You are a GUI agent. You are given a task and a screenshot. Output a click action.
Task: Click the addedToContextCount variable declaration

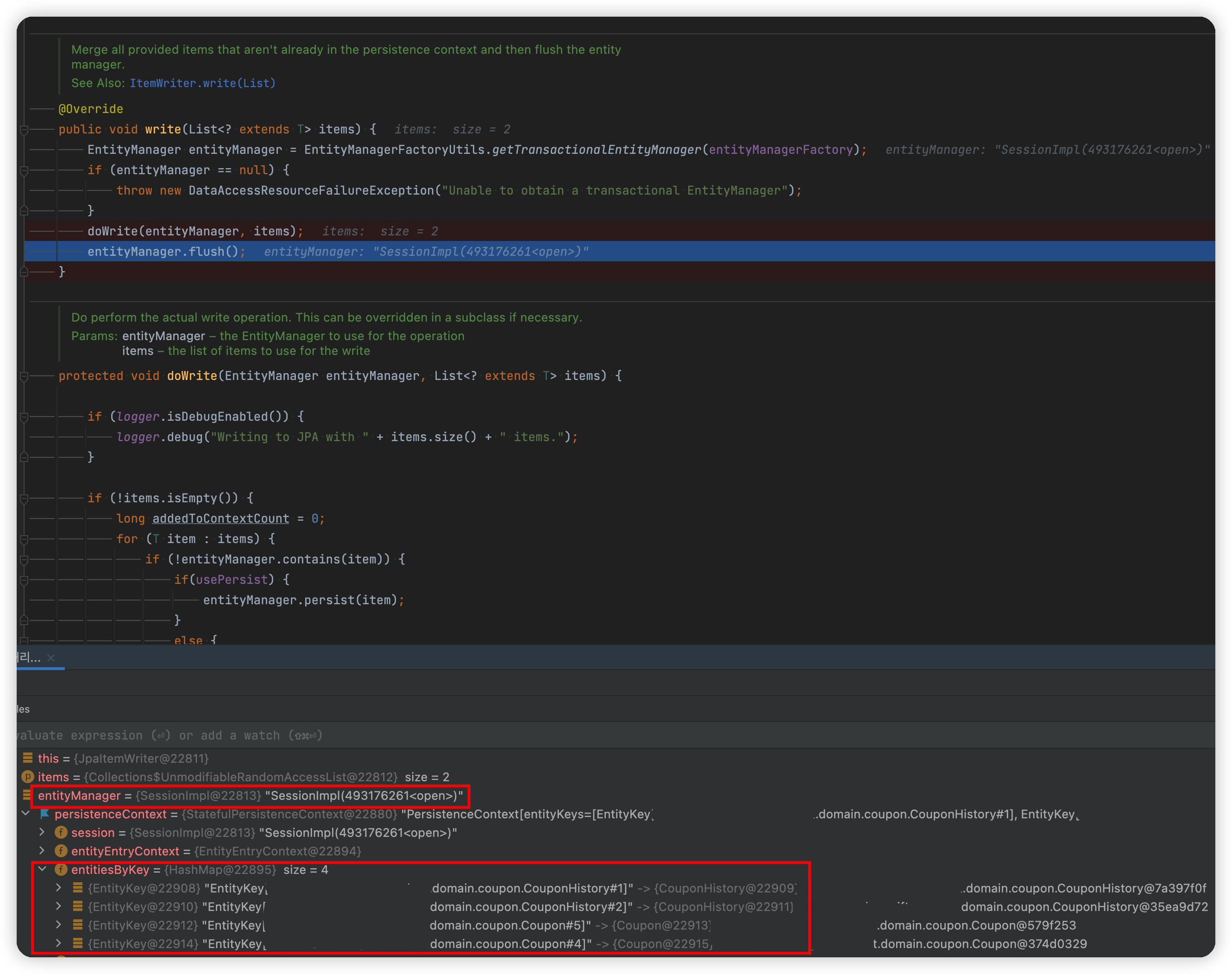pos(220,519)
